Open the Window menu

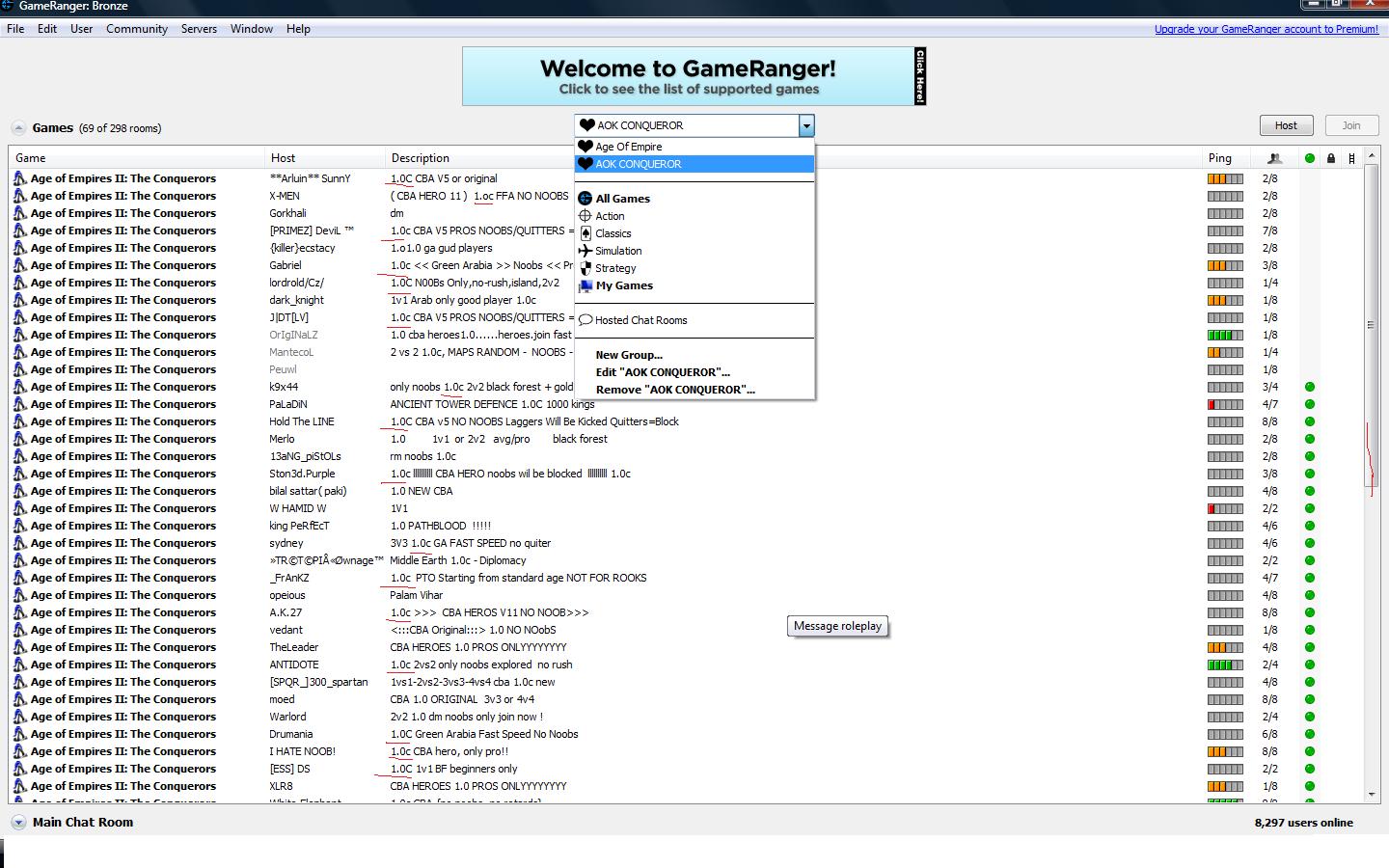point(251,29)
